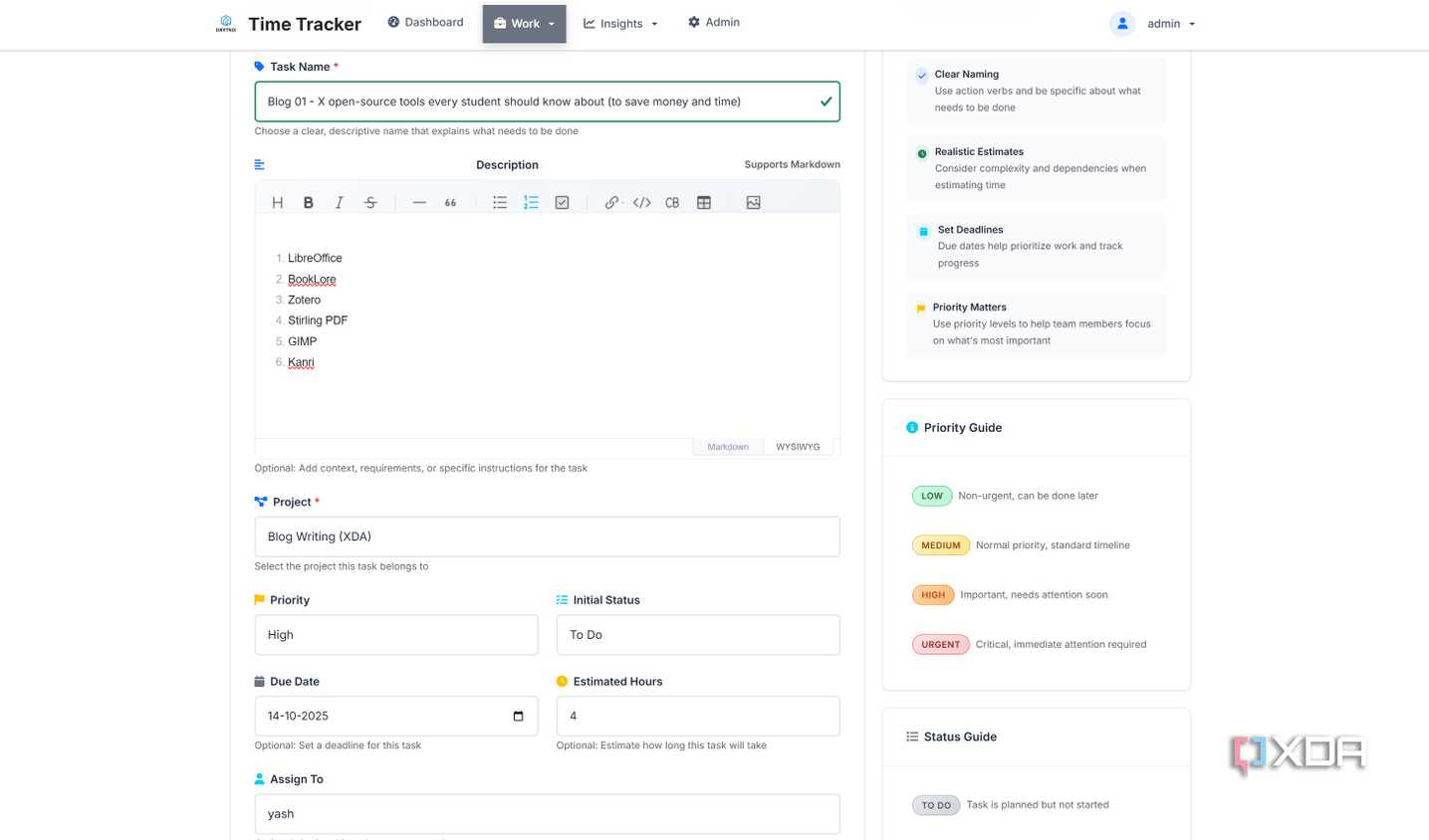Insert a horizontal line
The width and height of the screenshot is (1429, 840).
click(x=419, y=203)
